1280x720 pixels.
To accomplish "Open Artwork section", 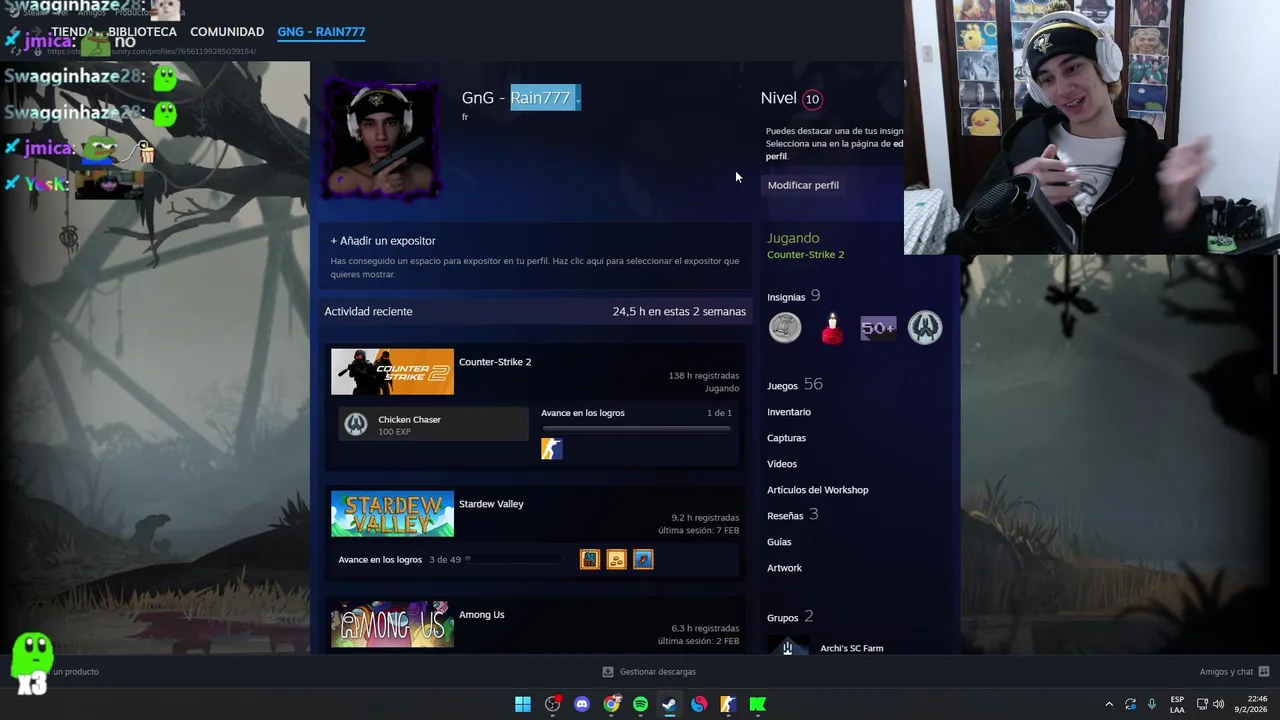I will click(784, 568).
